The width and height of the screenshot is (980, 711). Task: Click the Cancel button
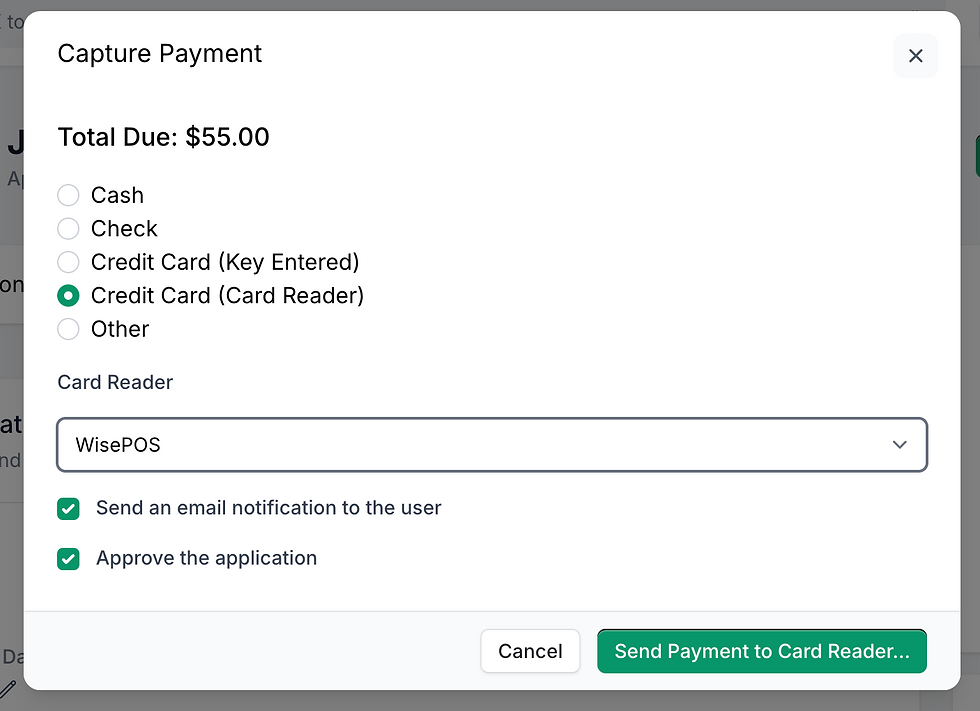(x=530, y=651)
